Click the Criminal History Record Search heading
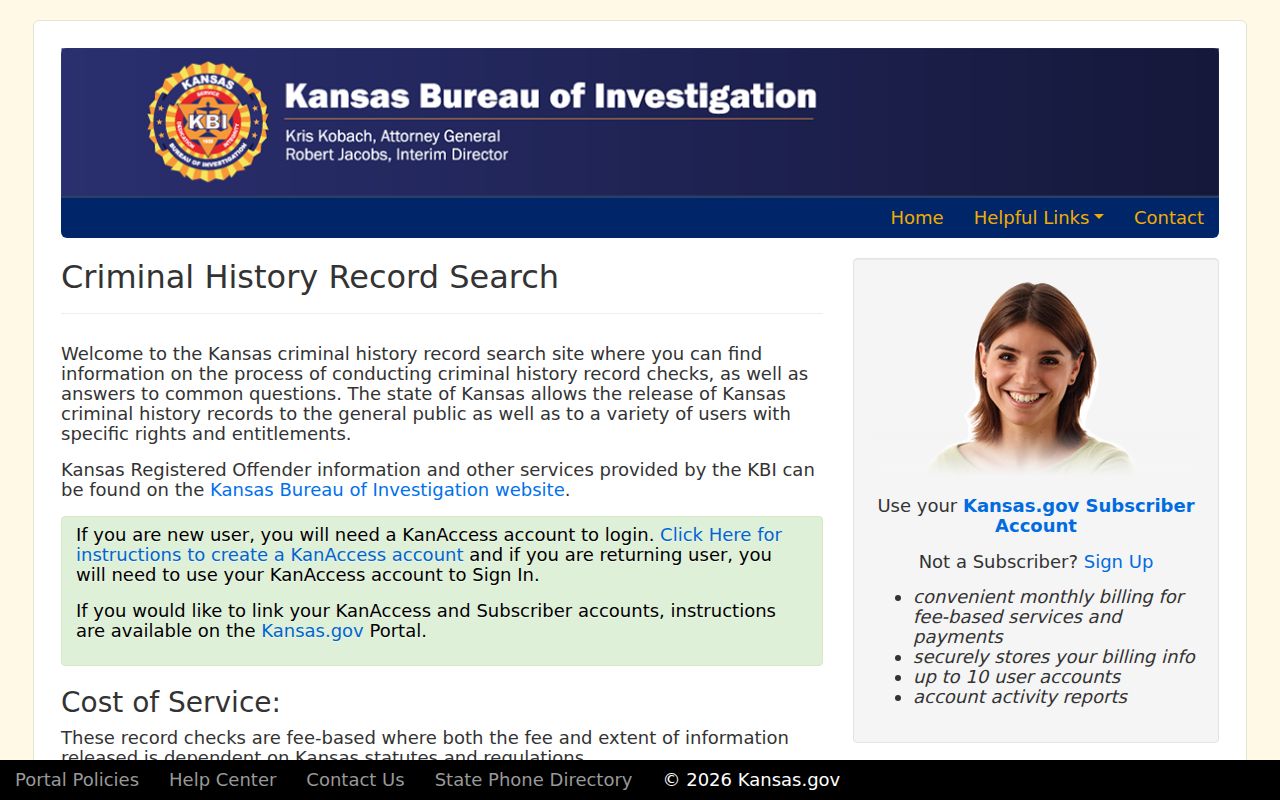Viewport: 1280px width, 800px height. [x=310, y=277]
